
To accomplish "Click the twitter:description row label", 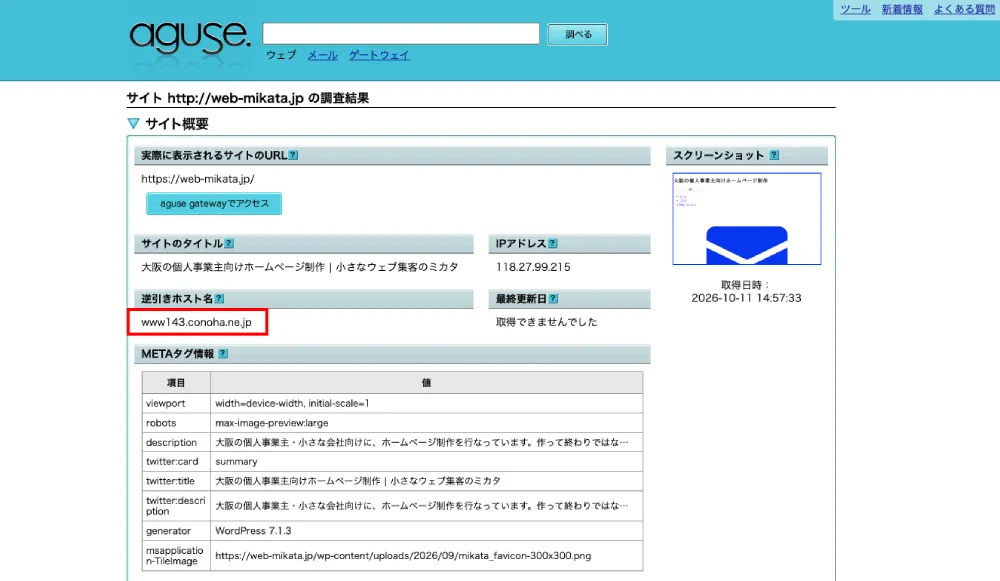I will (x=175, y=506).
